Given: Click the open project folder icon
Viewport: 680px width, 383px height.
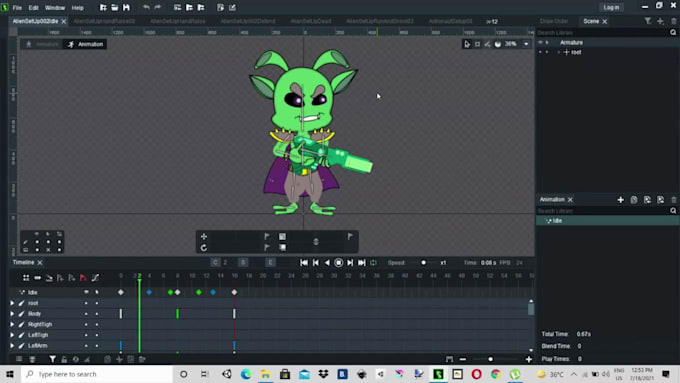Looking at the screenshot, I should pyautogui.click(x=114, y=7).
